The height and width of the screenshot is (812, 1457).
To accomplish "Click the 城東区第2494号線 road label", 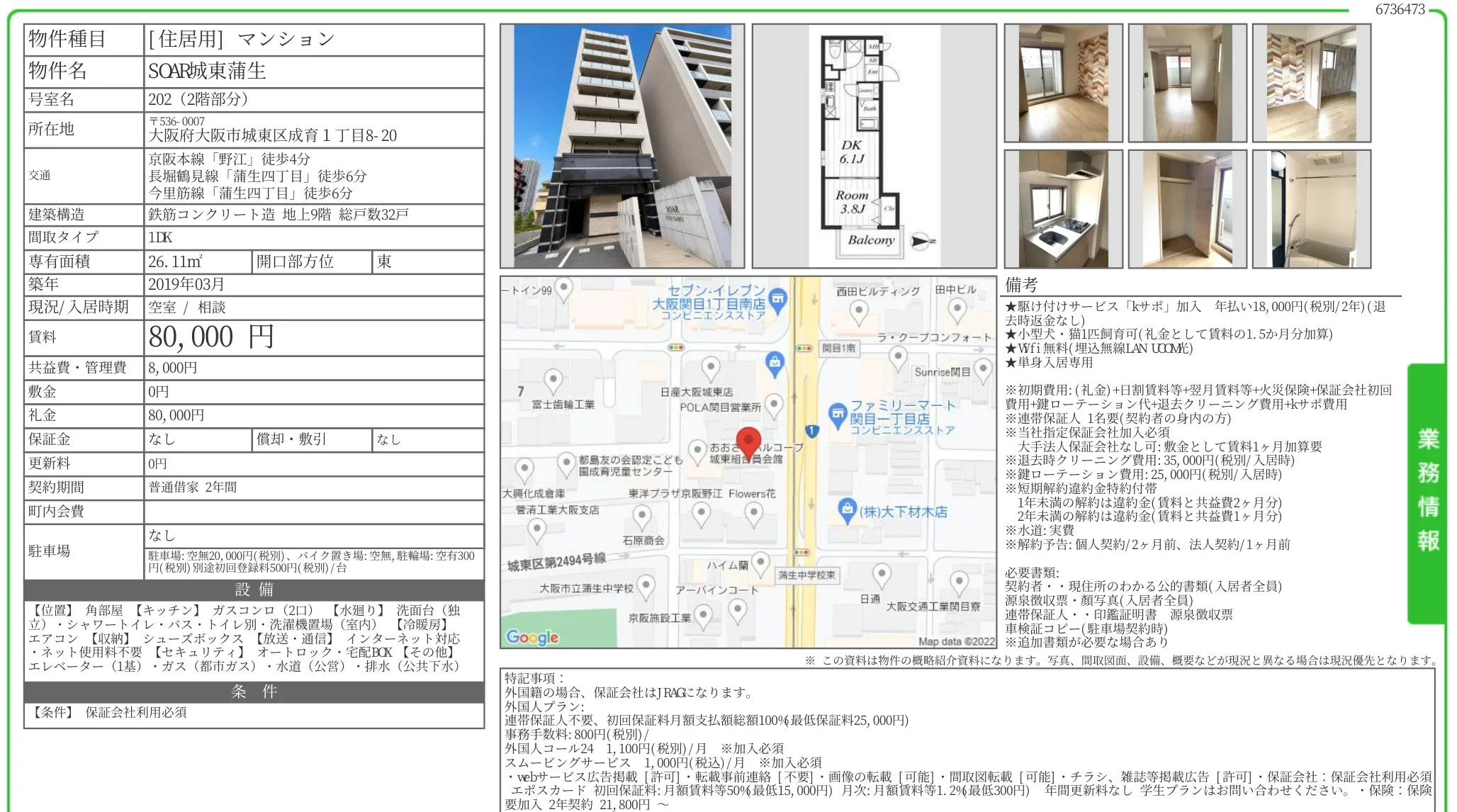I will click(x=556, y=561).
